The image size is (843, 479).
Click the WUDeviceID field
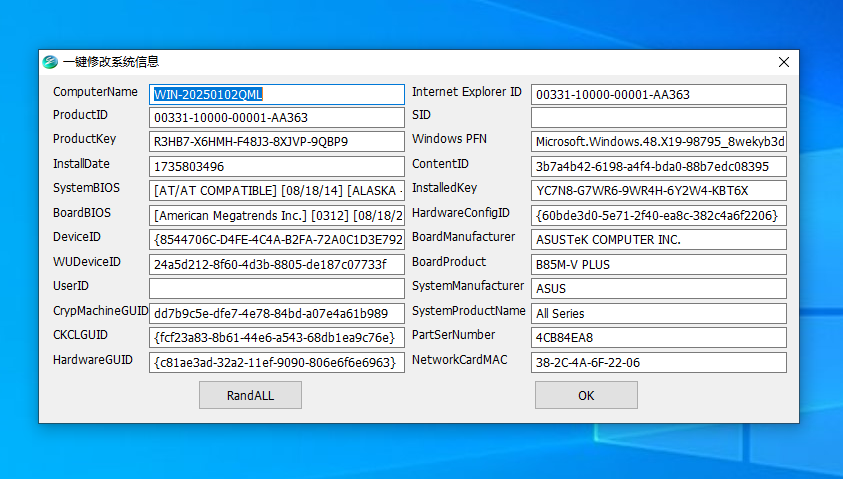click(277, 264)
